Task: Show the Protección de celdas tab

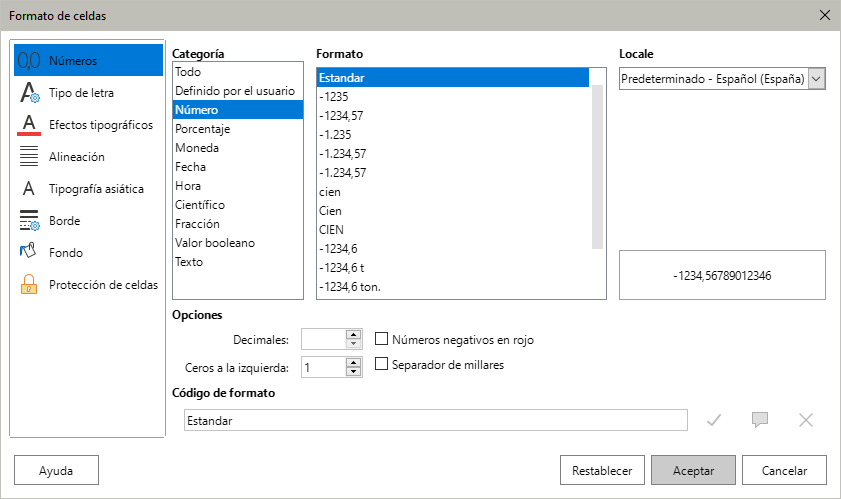Action: [x=88, y=284]
